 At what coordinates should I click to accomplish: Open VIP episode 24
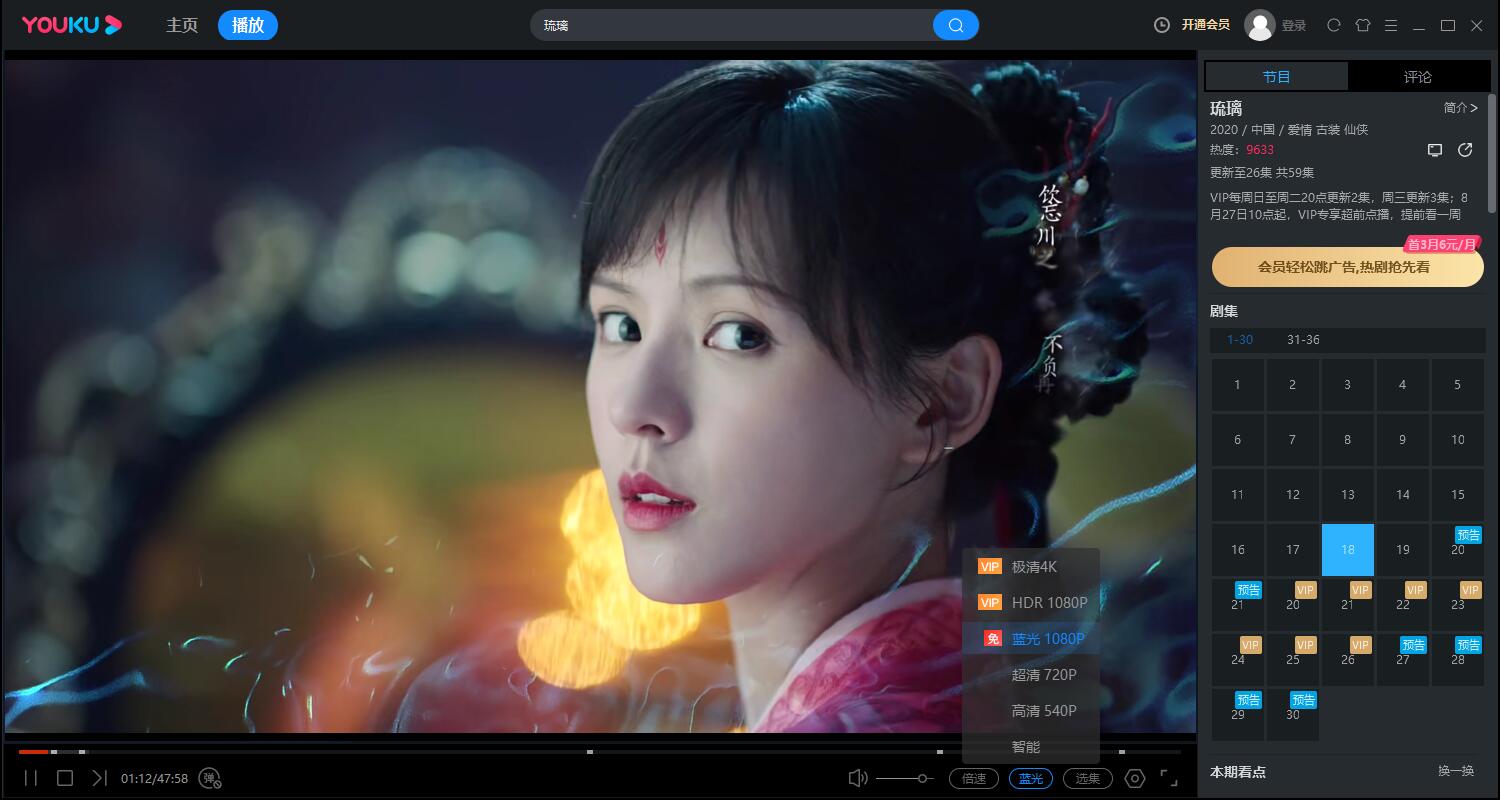1238,660
